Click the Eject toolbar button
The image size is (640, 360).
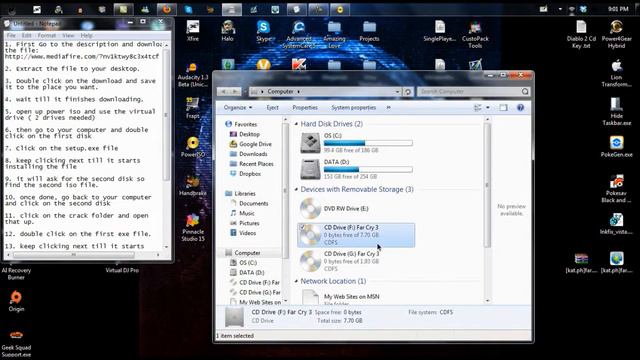tap(272, 107)
